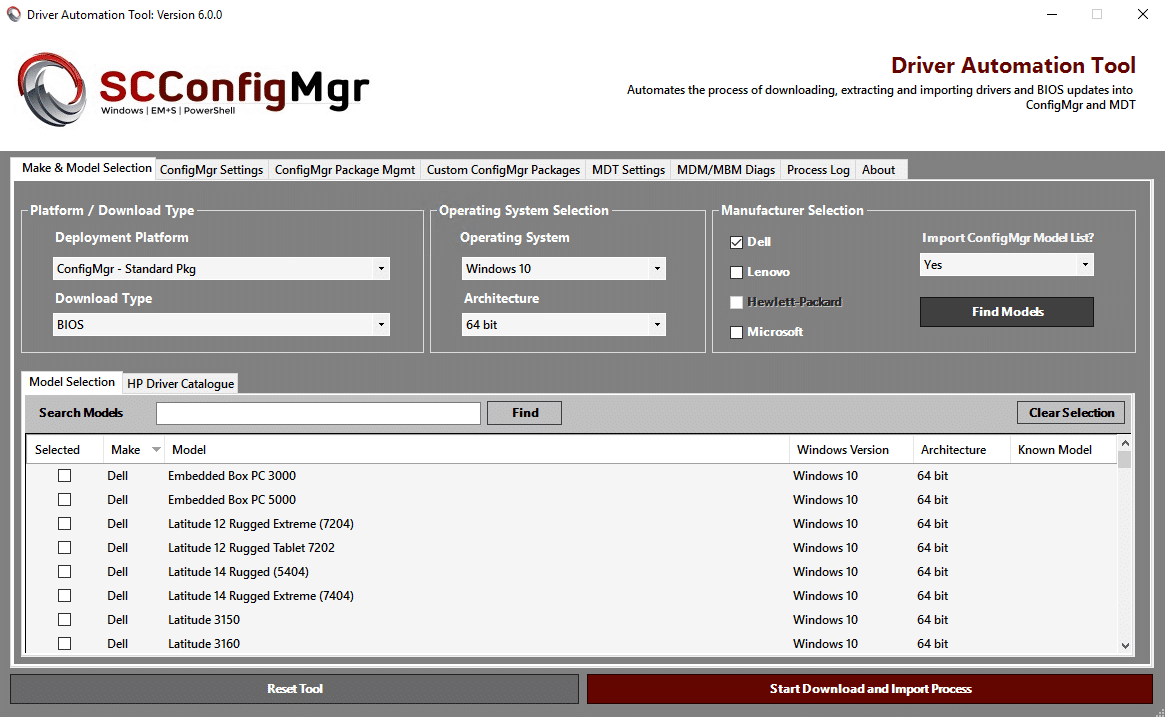This screenshot has width=1165, height=717.
Task: Click the Driver Automation Tool title bar icon
Action: pyautogui.click(x=14, y=14)
